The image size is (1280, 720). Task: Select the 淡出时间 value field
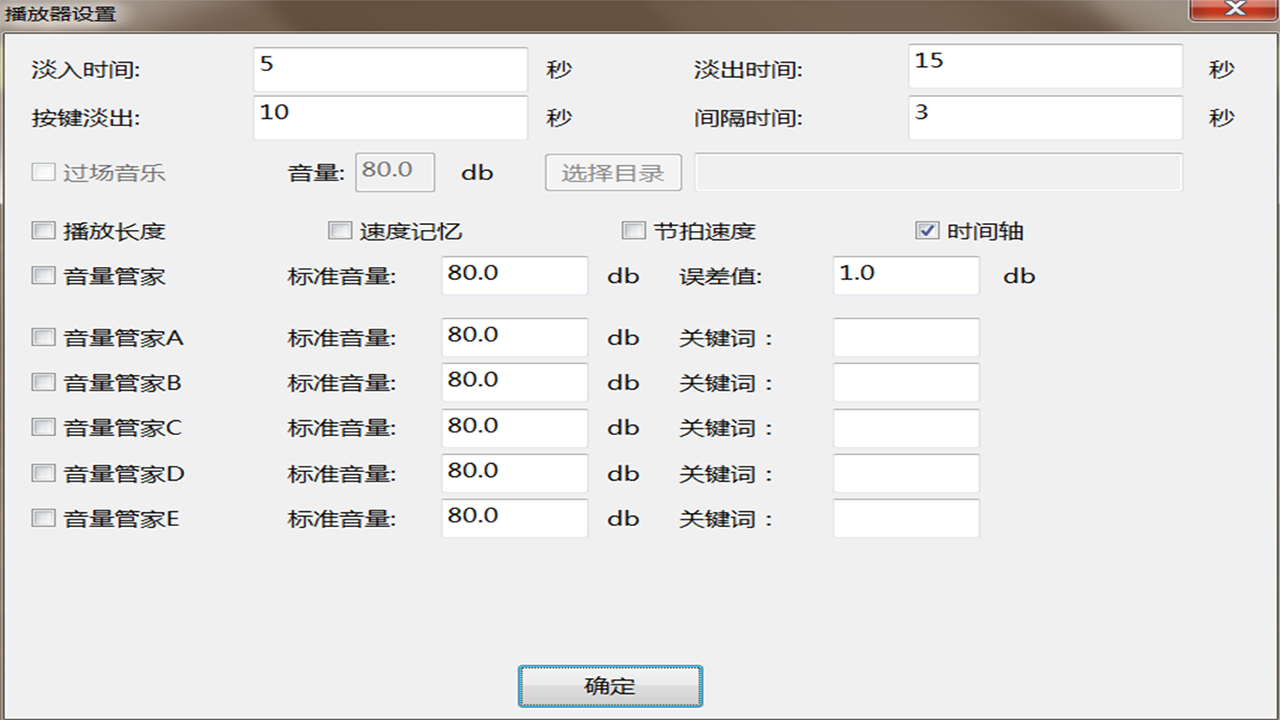1044,66
